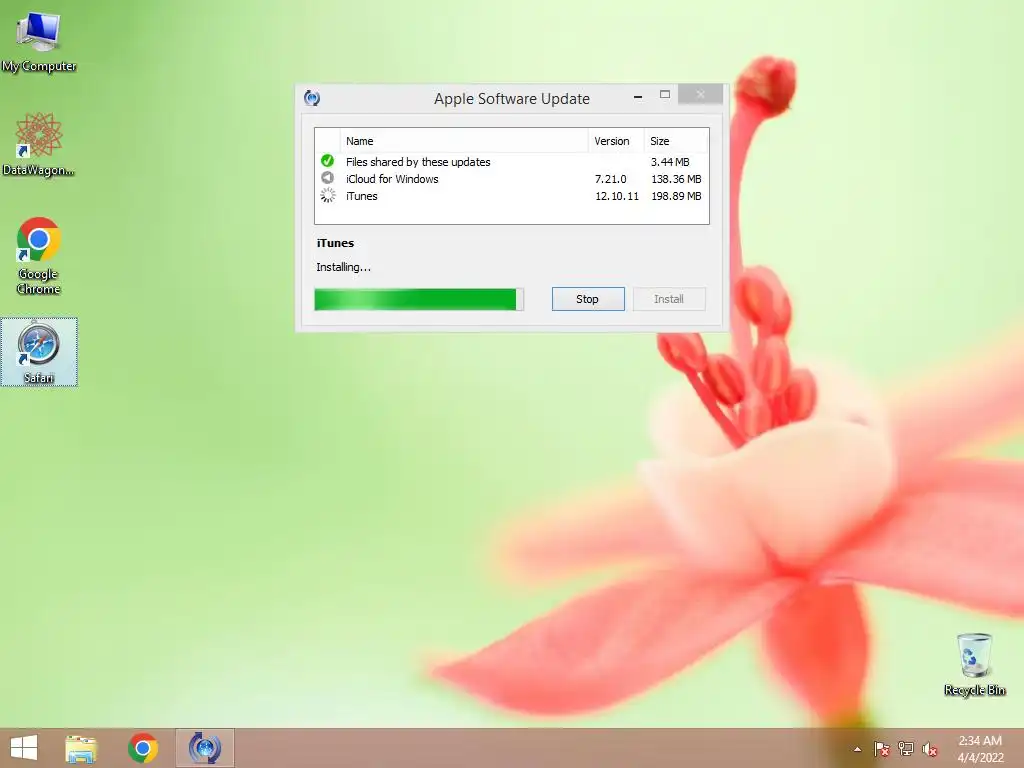Open muted volume tray icon
Viewport: 1024px width, 768px height.
click(x=930, y=749)
